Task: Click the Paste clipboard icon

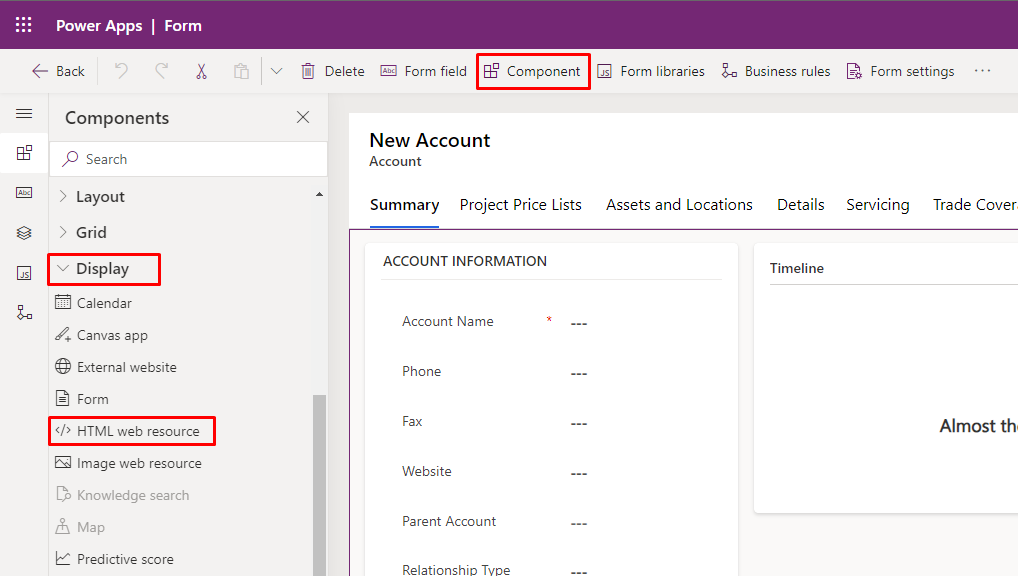Action: (x=242, y=71)
